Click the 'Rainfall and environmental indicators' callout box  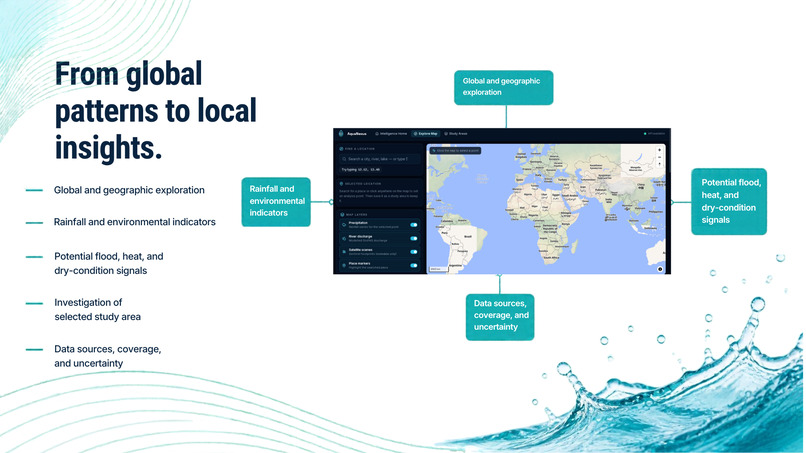pyautogui.click(x=276, y=202)
